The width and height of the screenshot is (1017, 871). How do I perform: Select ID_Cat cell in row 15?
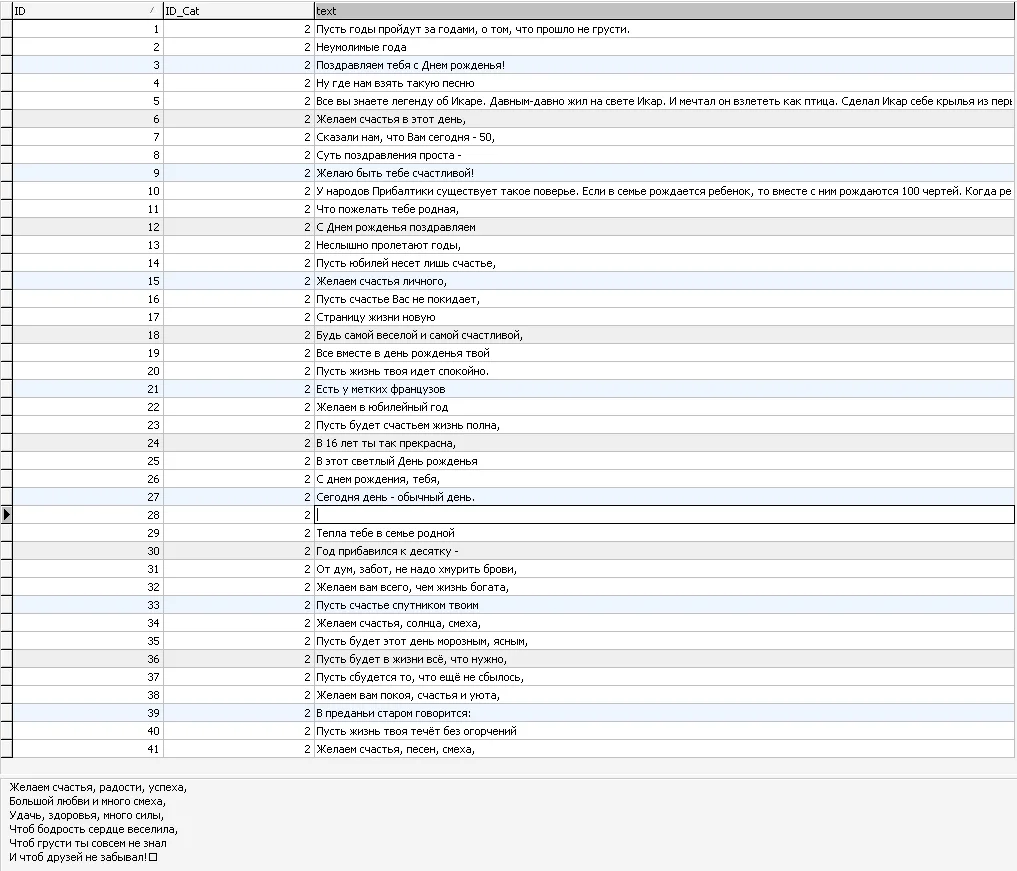(239, 281)
